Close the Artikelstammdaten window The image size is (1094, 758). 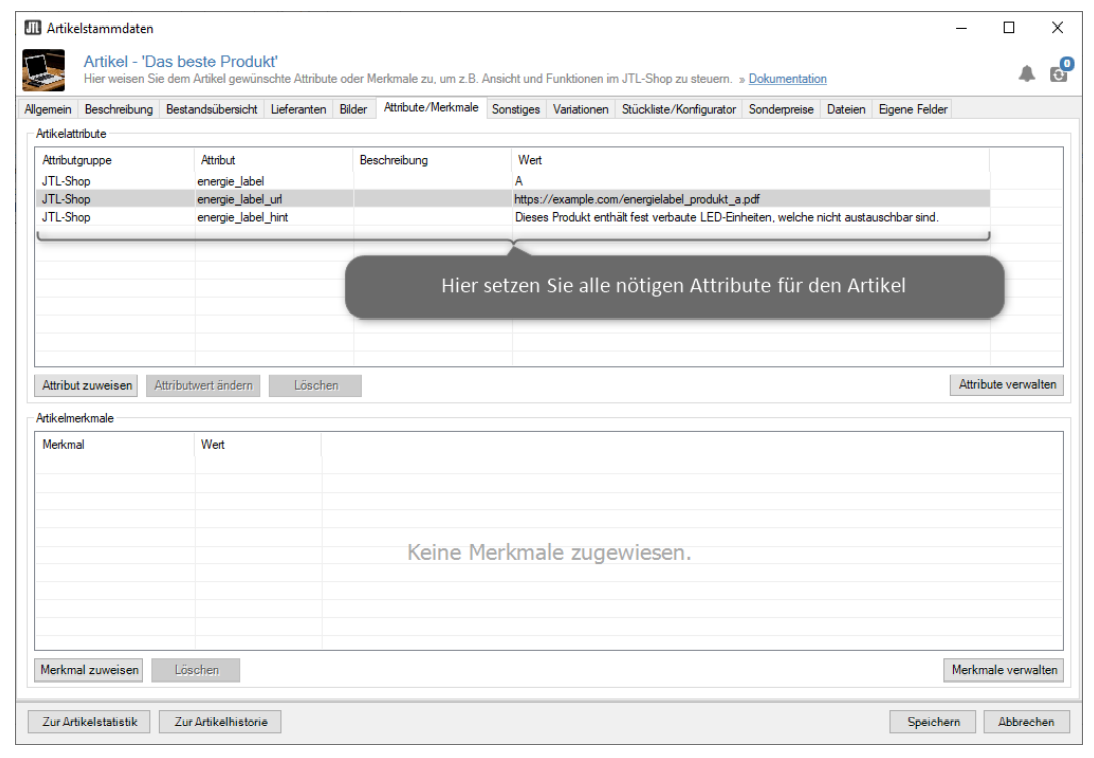point(1057,28)
